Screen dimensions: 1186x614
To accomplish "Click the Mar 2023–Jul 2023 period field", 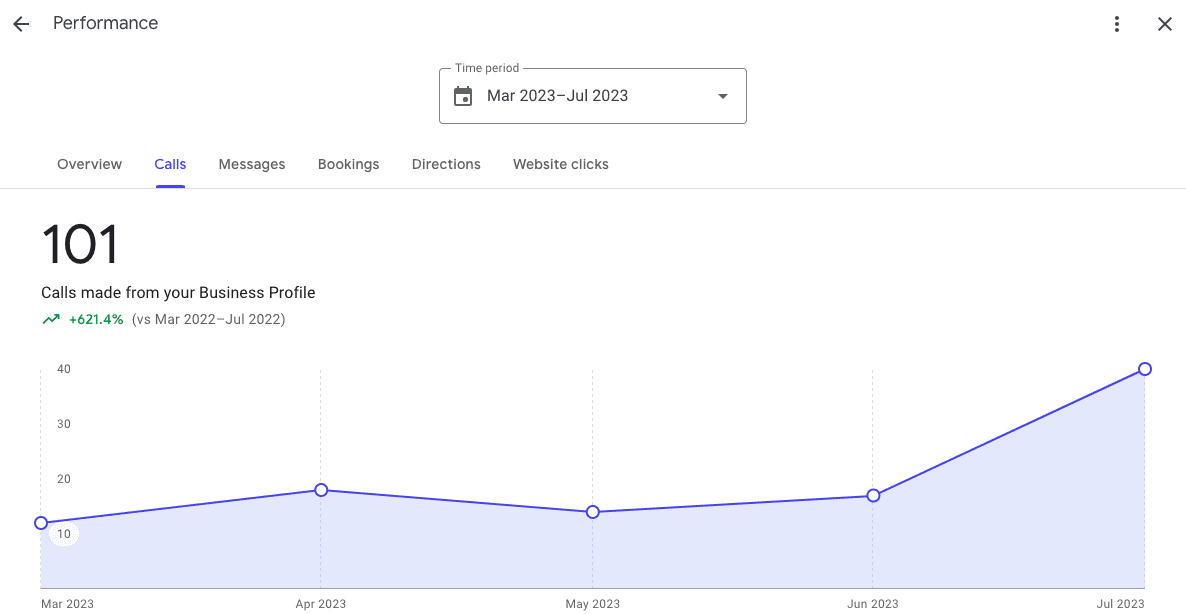I will coord(593,96).
